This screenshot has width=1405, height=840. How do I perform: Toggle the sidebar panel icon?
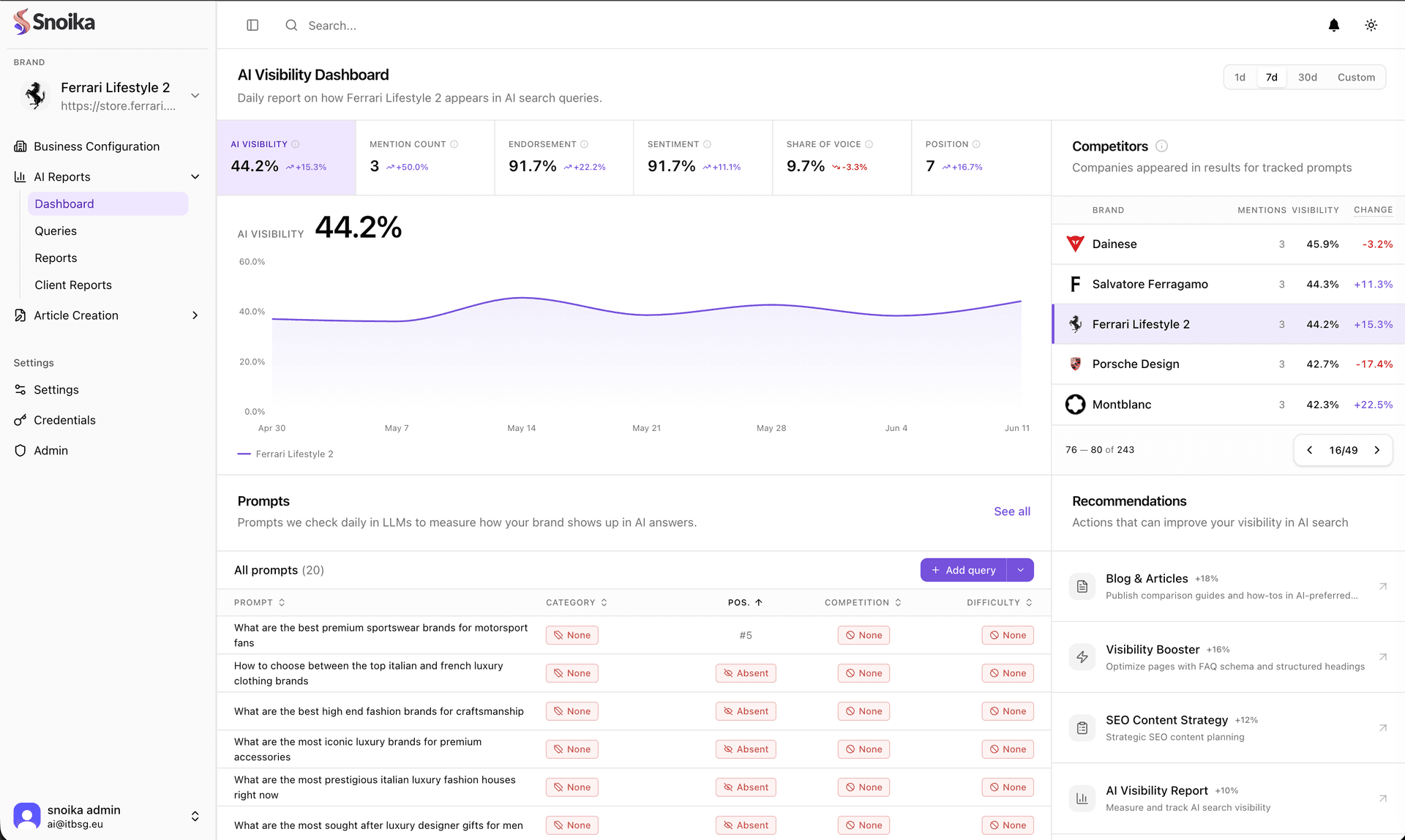pyautogui.click(x=252, y=26)
